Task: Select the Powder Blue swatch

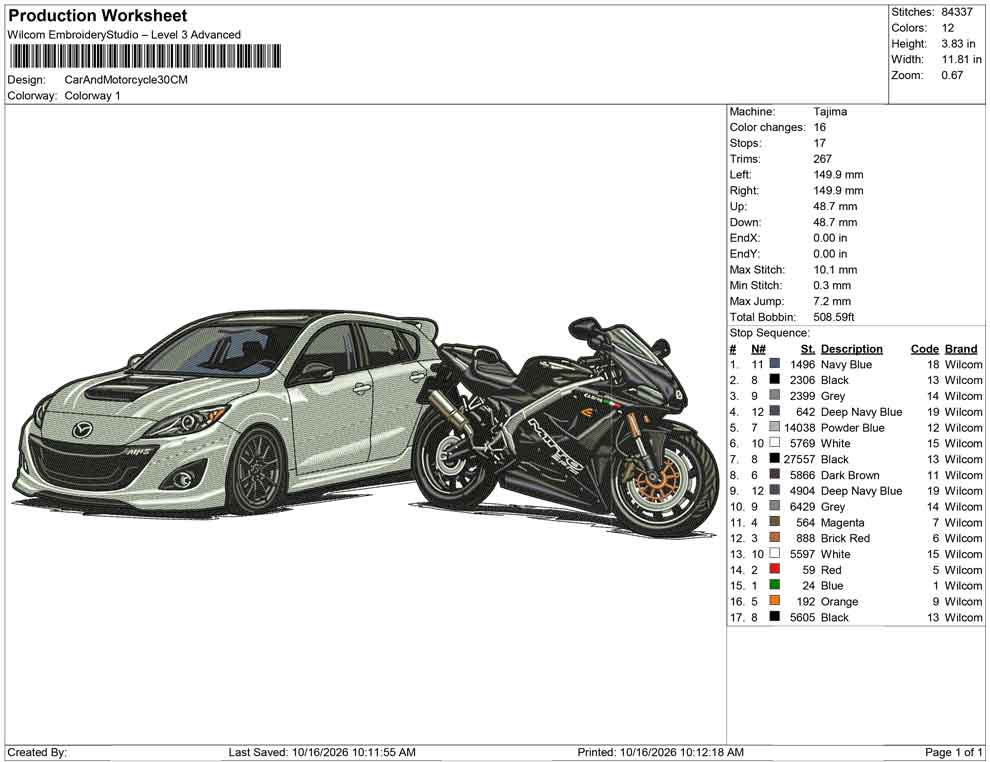Action: pos(774,427)
